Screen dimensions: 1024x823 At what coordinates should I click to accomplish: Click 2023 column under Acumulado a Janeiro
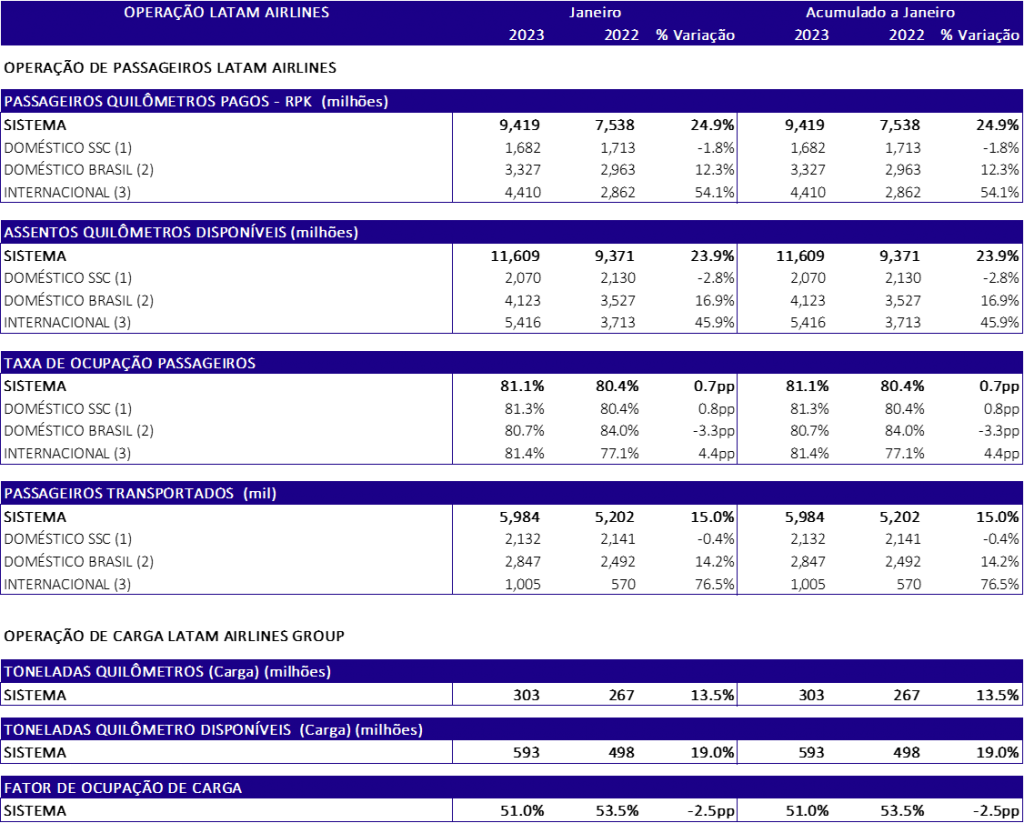pos(811,35)
